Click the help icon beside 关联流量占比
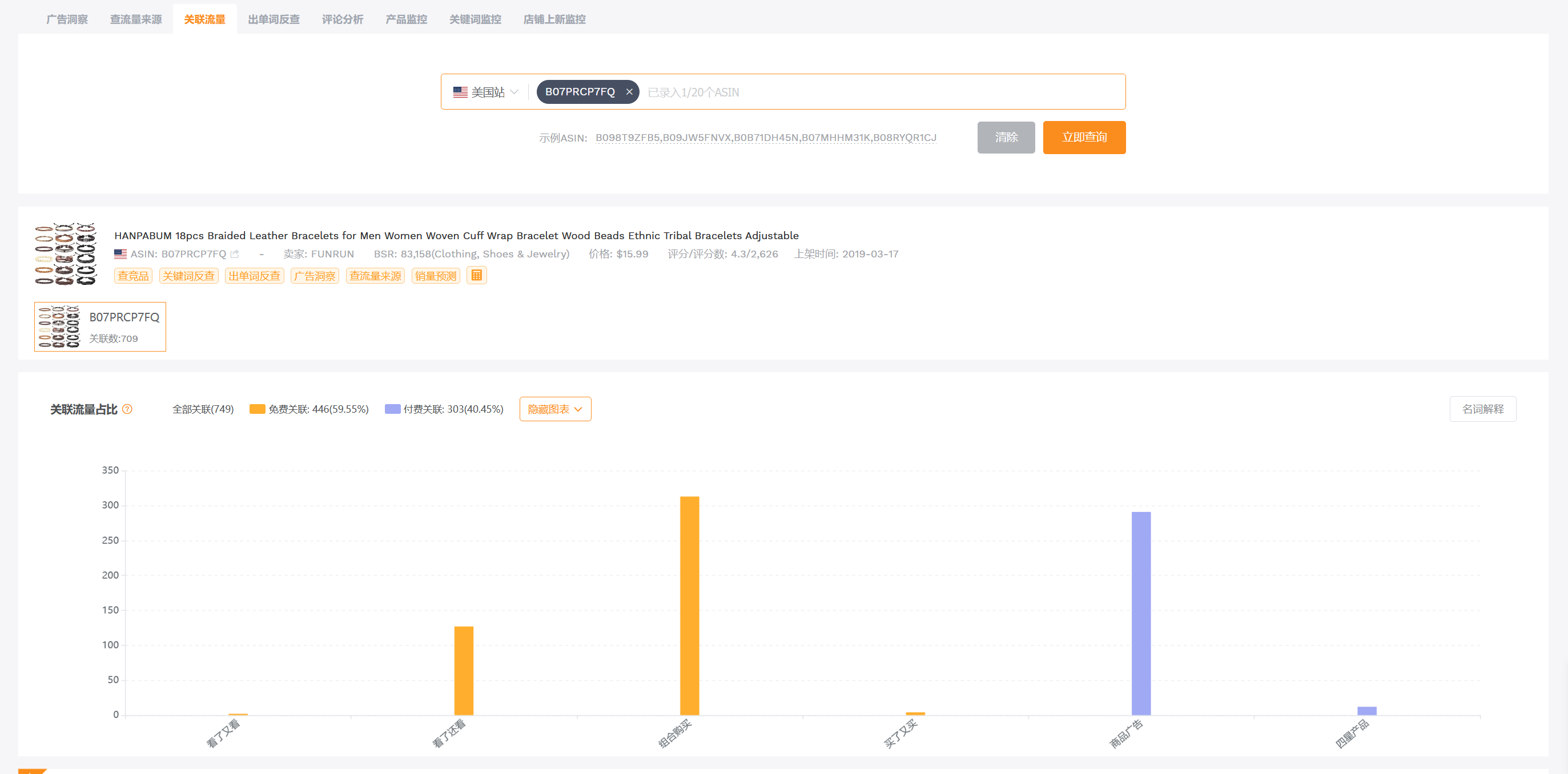Viewport: 1568px width, 774px height. [127, 409]
